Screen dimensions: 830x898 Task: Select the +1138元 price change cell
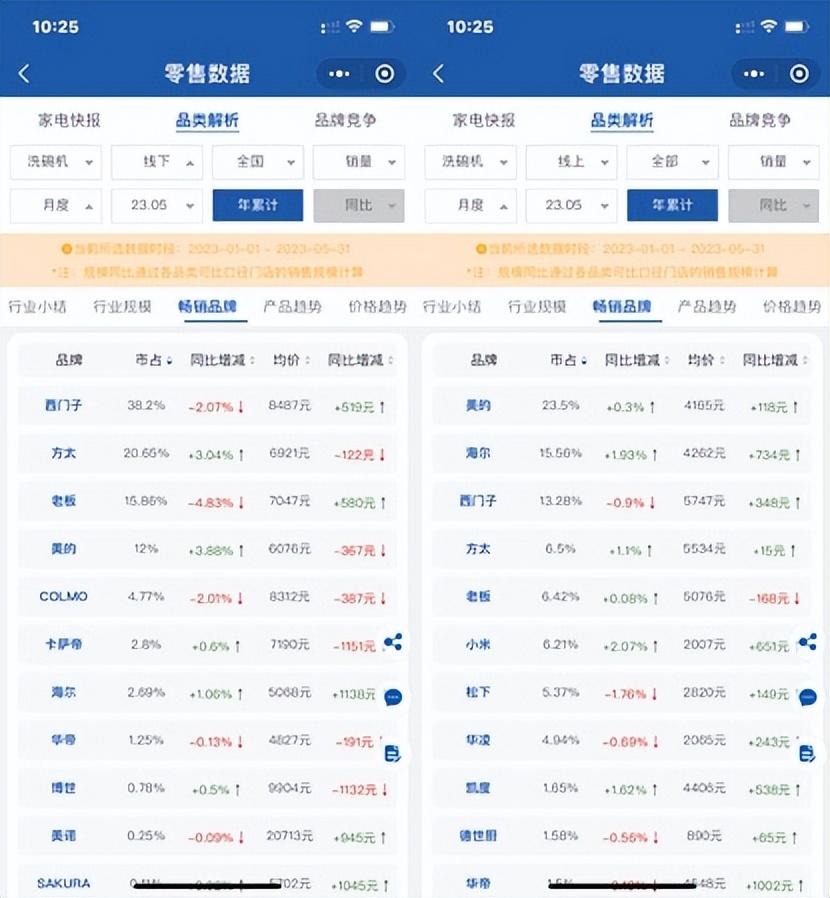[x=353, y=694]
